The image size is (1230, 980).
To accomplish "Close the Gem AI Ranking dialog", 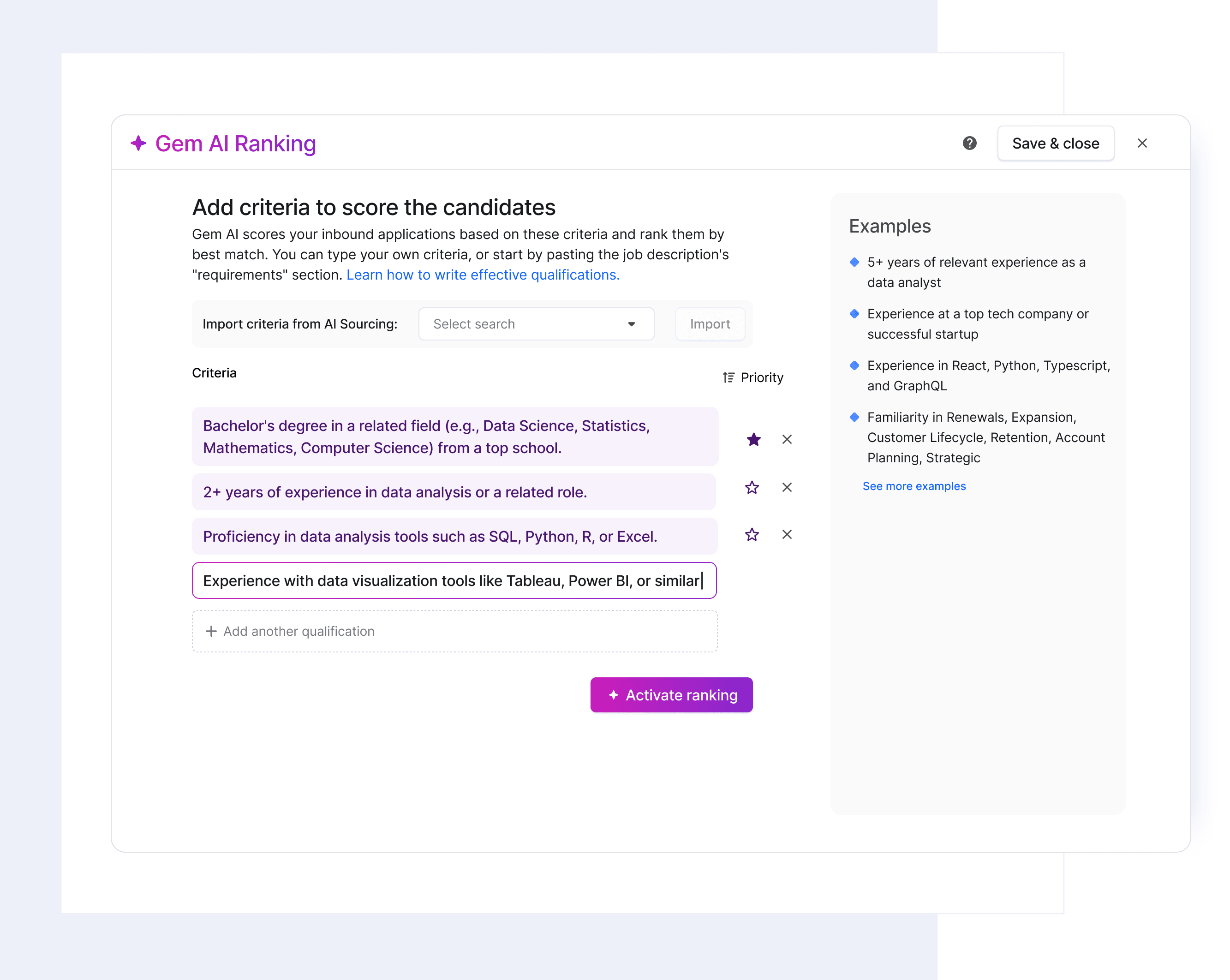I will tap(1143, 143).
